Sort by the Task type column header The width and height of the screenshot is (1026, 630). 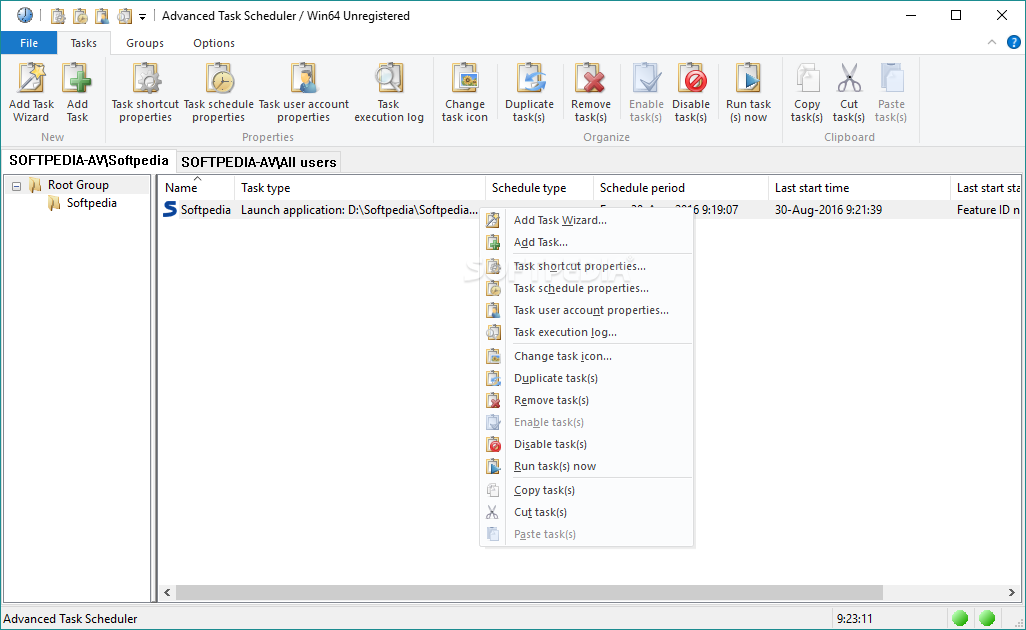[360, 188]
